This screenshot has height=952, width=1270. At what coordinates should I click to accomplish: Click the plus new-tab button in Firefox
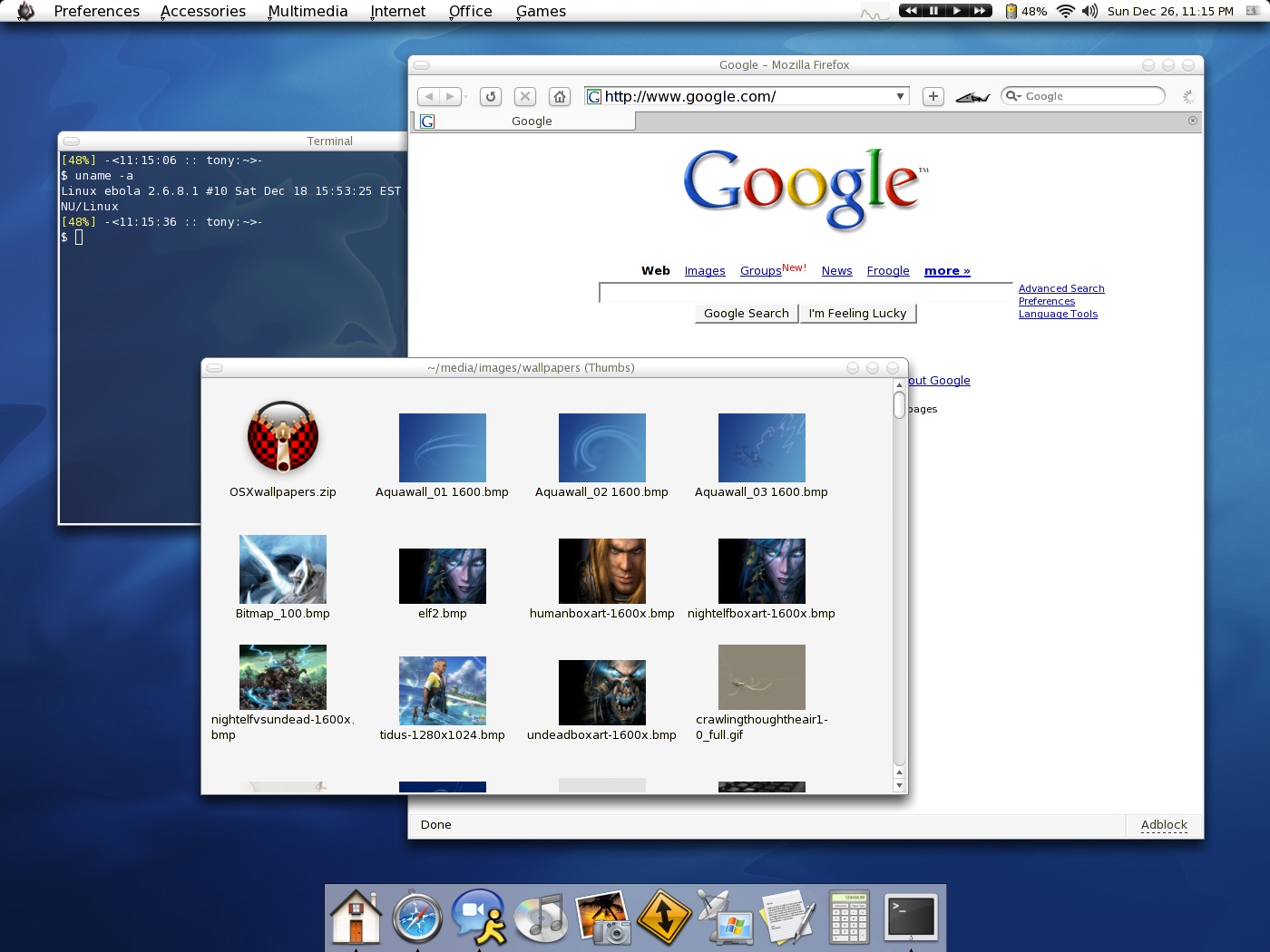933,96
